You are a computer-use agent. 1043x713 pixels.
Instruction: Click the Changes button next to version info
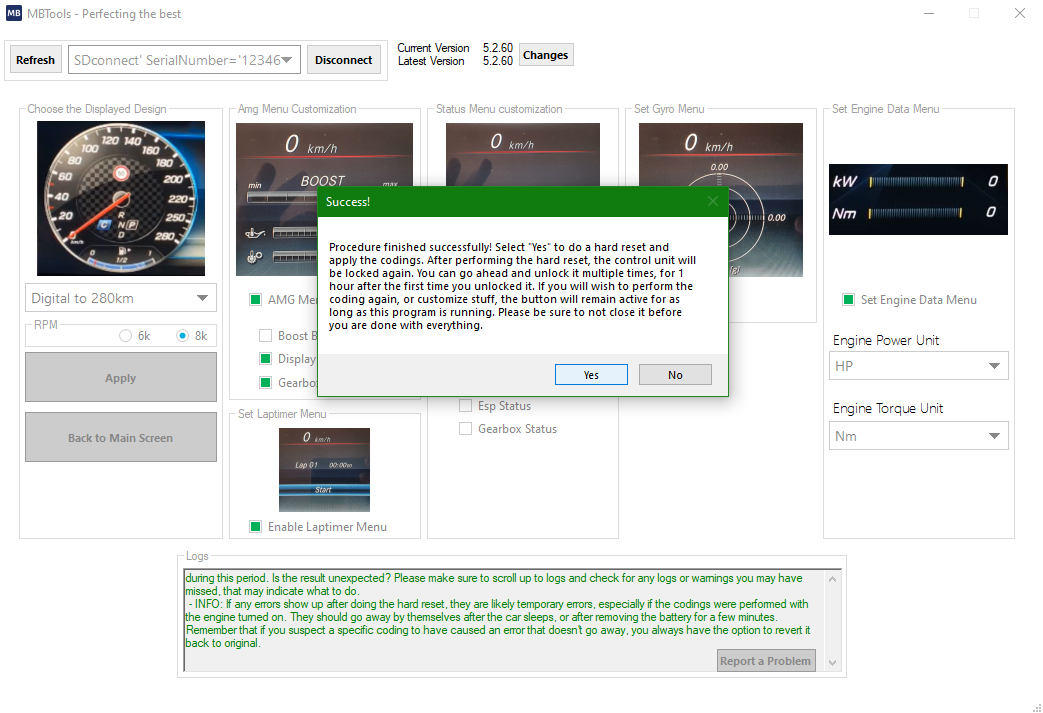(x=545, y=54)
